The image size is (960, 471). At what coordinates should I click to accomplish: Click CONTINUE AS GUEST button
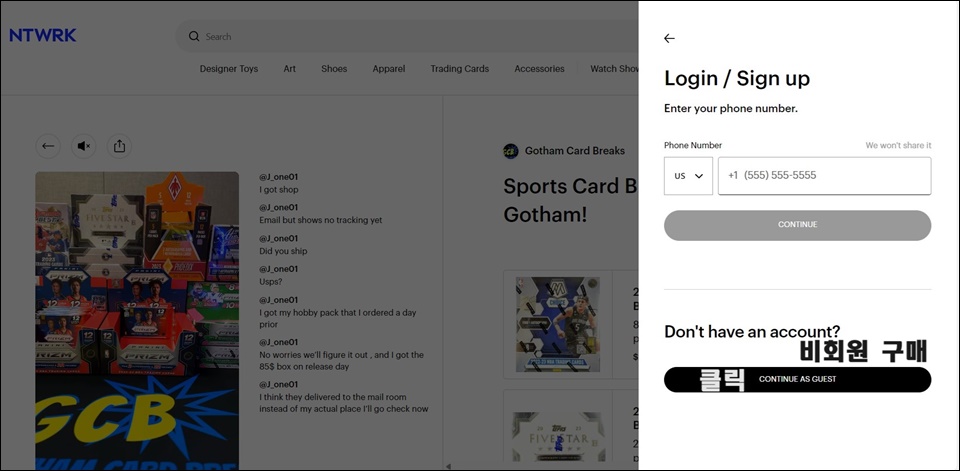[797, 379]
